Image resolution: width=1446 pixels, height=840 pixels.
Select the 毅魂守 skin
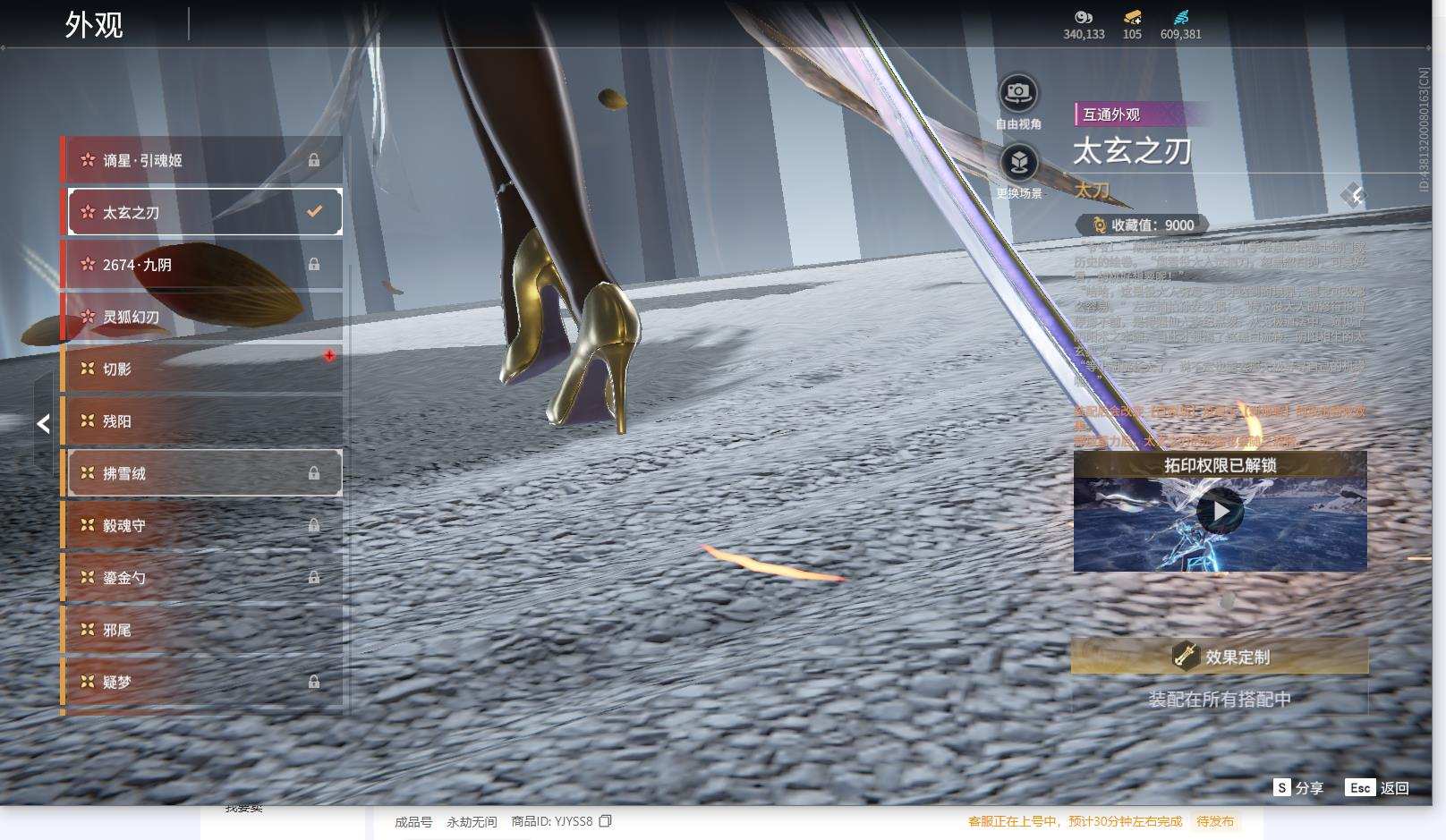tap(202, 525)
